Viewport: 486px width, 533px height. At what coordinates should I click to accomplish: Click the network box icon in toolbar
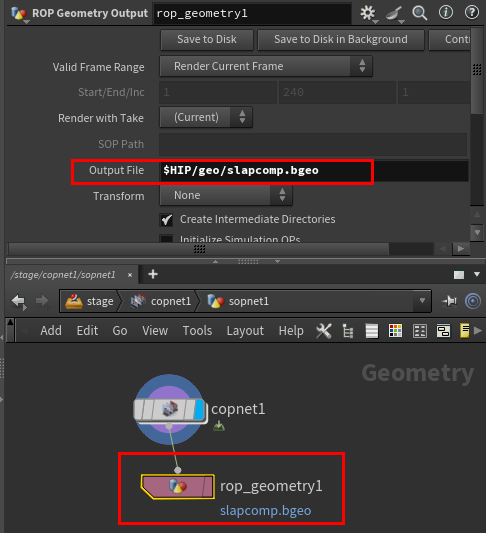pyautogui.click(x=444, y=331)
